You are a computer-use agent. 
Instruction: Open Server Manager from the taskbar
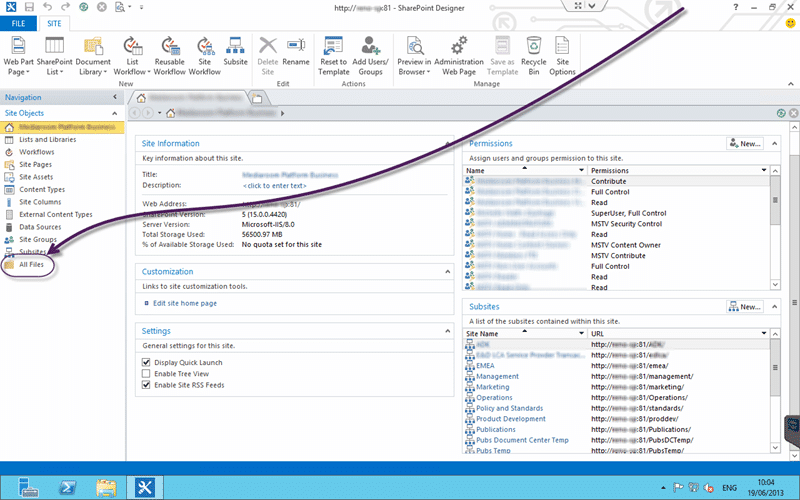click(x=28, y=487)
